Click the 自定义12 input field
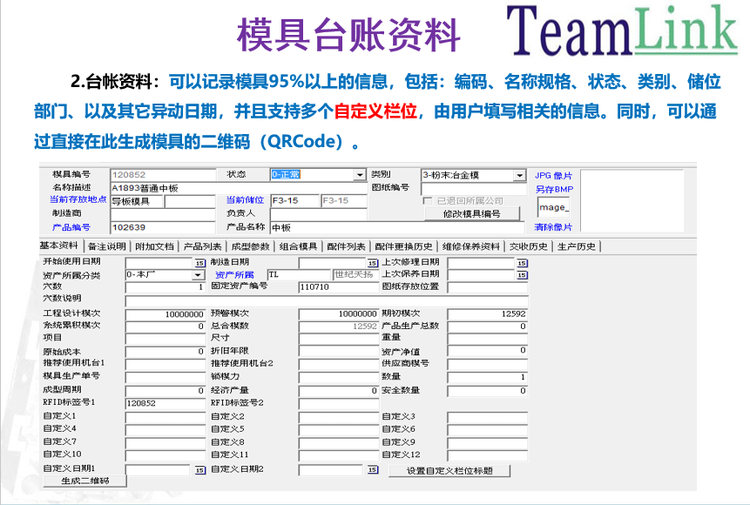 point(488,455)
